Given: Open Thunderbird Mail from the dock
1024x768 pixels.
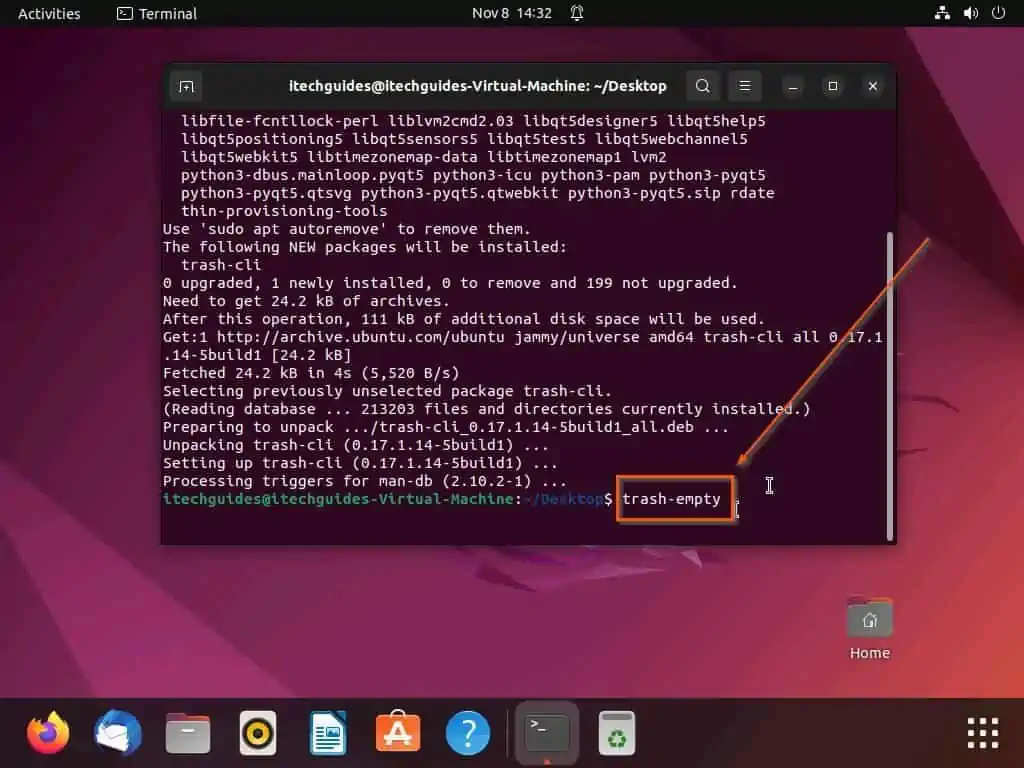Looking at the screenshot, I should click(118, 733).
